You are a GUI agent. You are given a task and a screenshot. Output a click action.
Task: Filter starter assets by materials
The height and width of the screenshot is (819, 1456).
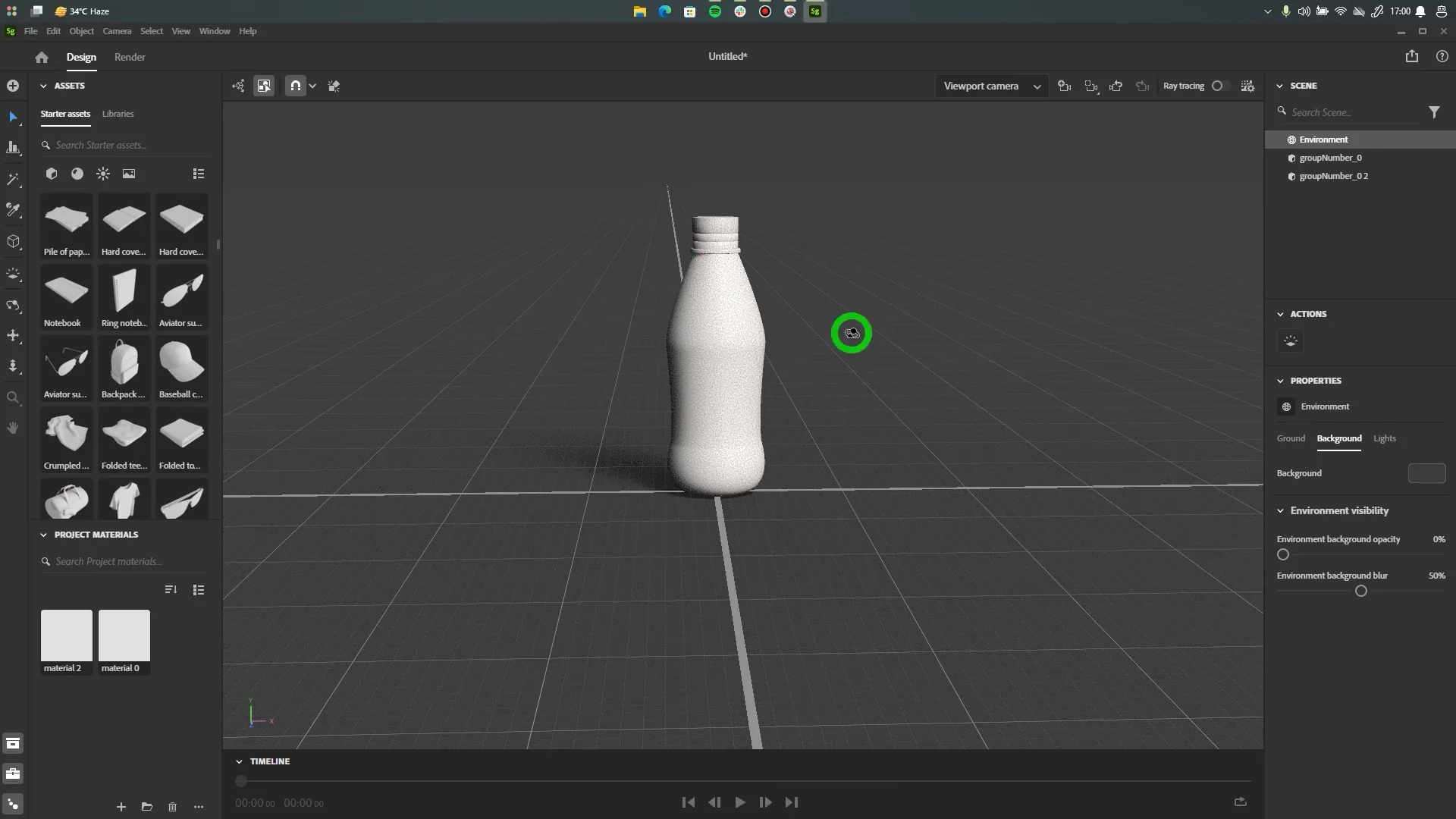coord(77,174)
